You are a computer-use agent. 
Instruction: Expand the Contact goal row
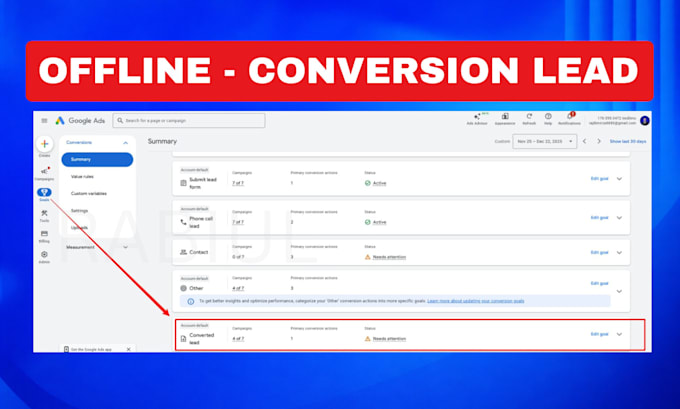click(x=619, y=252)
